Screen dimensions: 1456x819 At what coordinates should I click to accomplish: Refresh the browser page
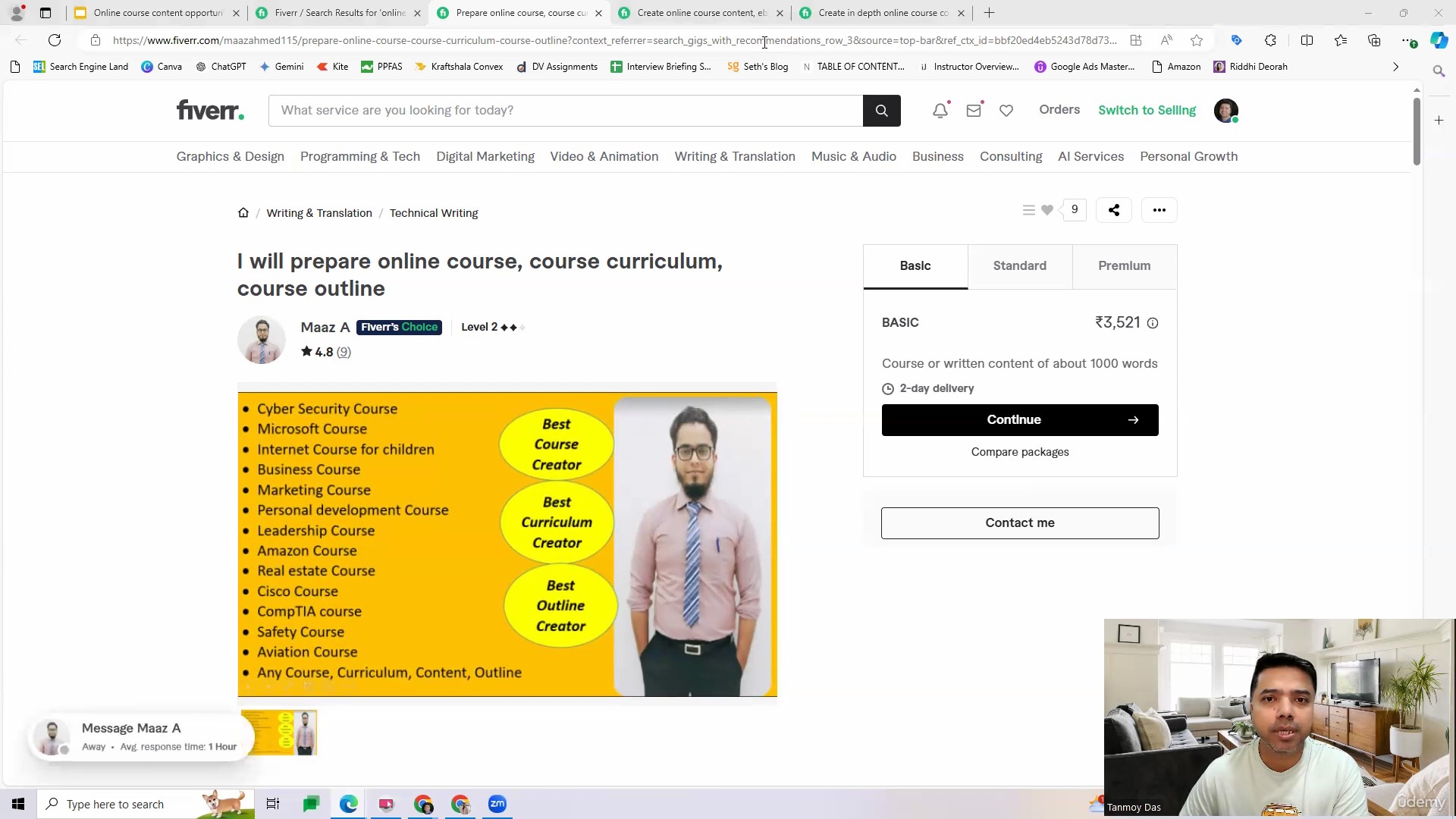coord(55,40)
